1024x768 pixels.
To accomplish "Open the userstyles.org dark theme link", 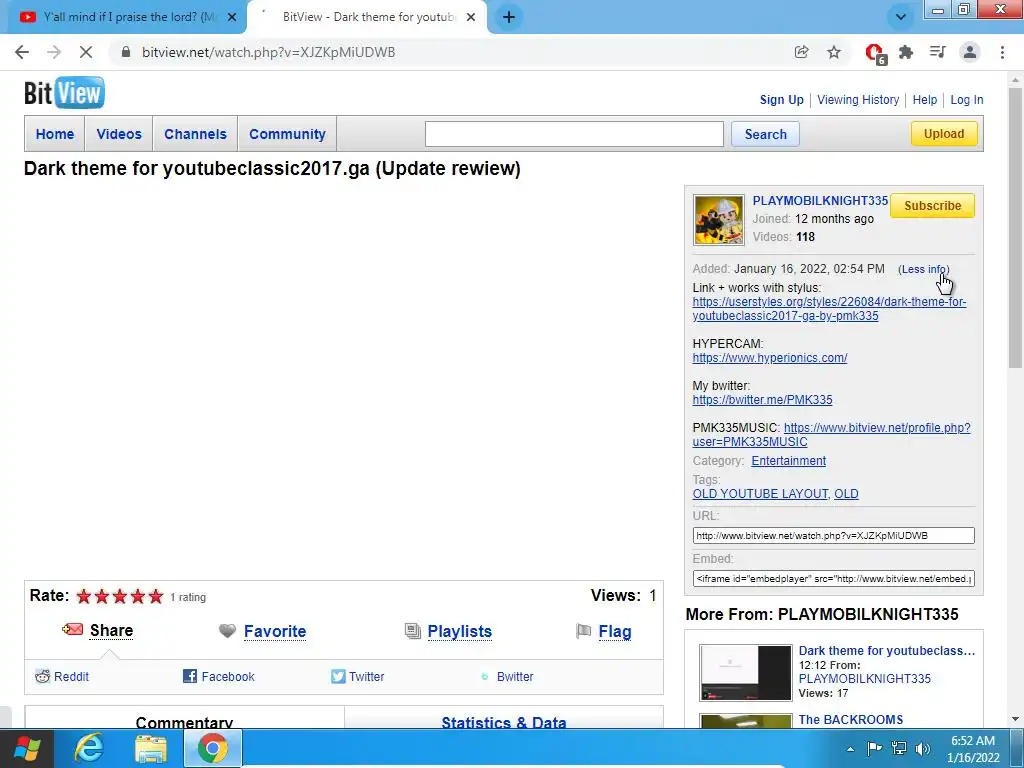I will point(829,309).
